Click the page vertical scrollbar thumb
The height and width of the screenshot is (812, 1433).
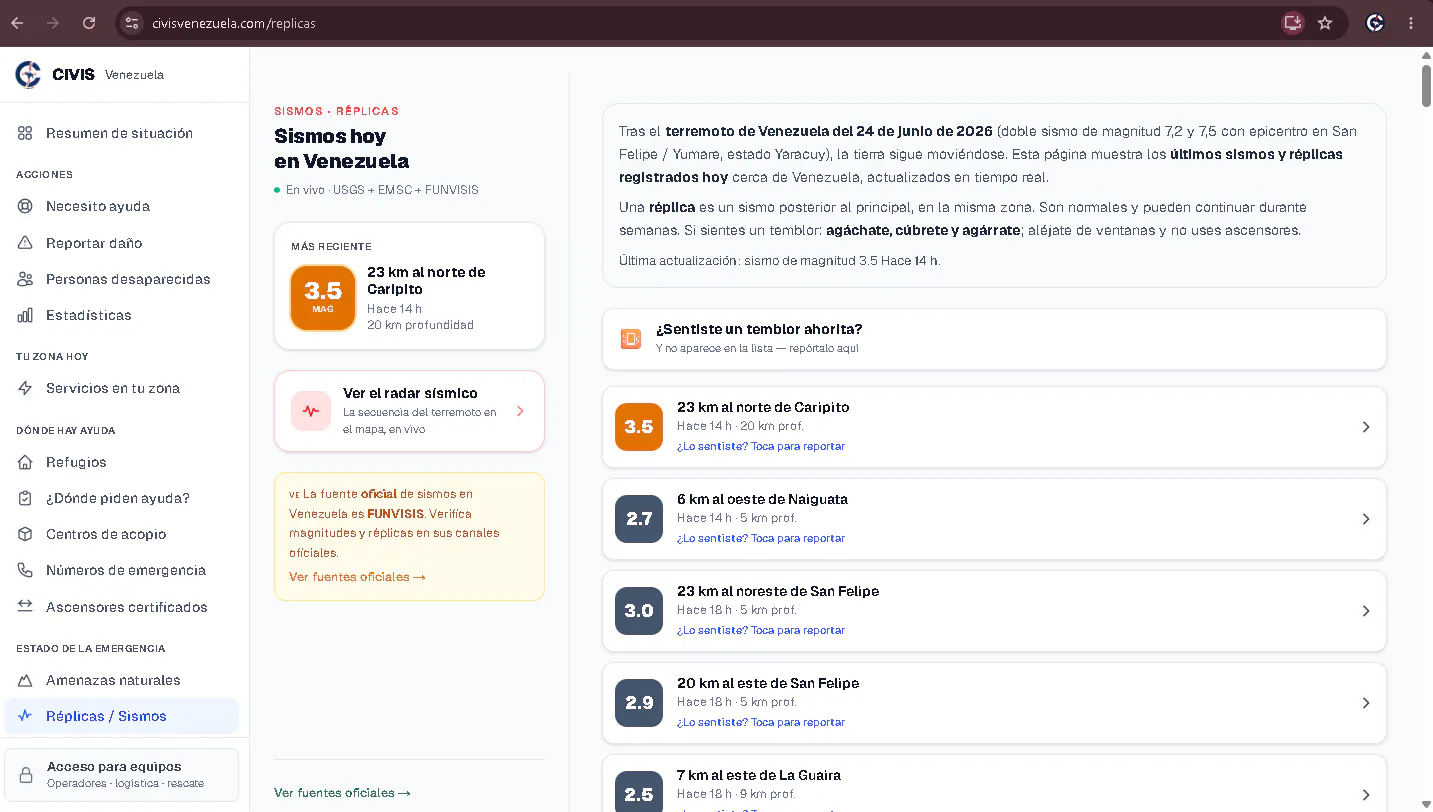[x=1426, y=86]
